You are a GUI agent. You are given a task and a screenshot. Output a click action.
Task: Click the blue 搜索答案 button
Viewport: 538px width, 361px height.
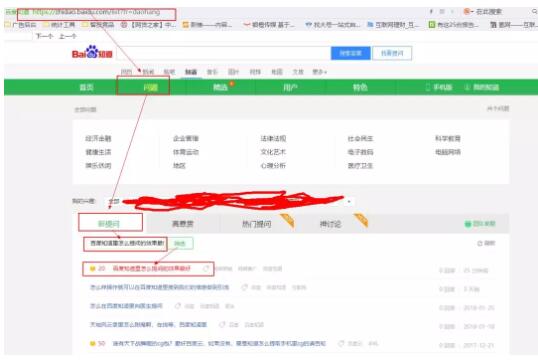pyautogui.click(x=351, y=53)
